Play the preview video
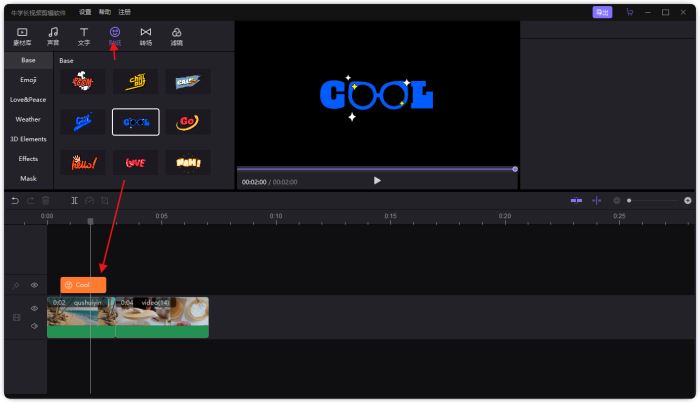Viewport: 700px width, 403px height. (377, 181)
